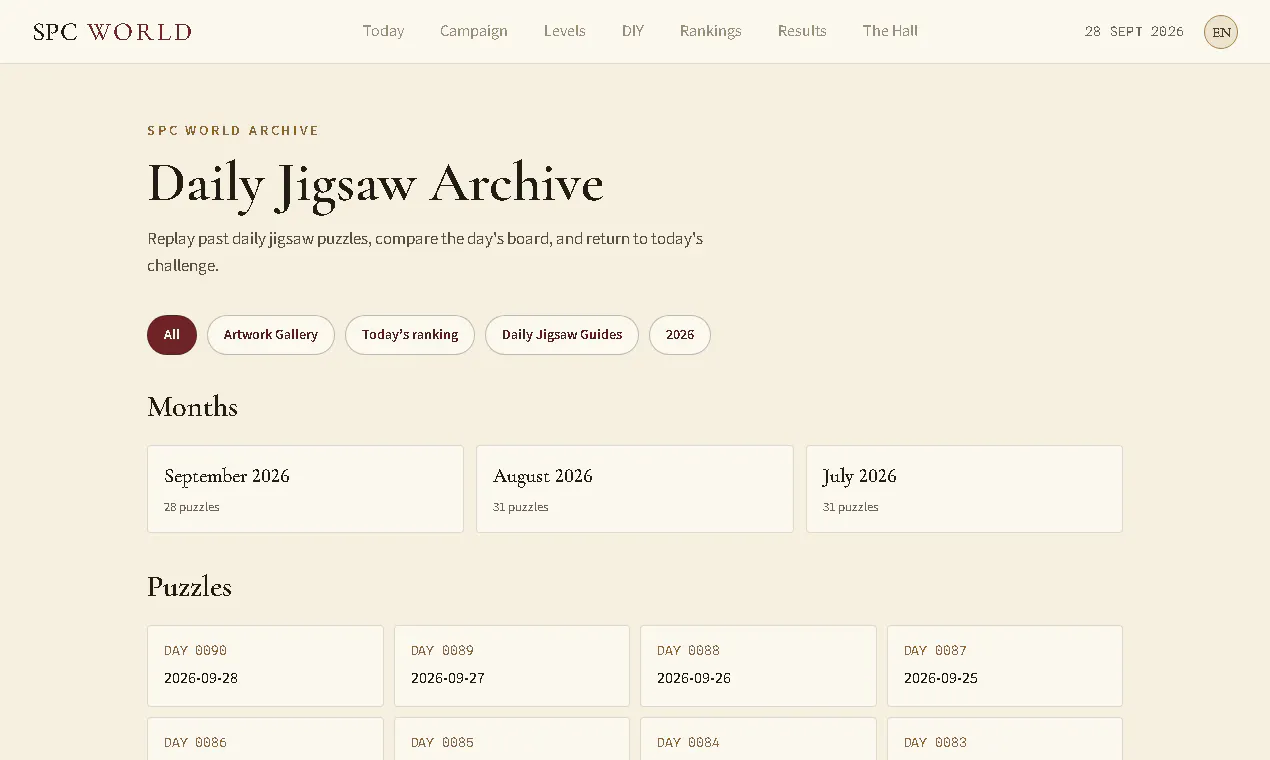Screen dimensions: 1270x760
Task: Click the 28 SEPT 2026 date text
Action: [x=1134, y=32]
